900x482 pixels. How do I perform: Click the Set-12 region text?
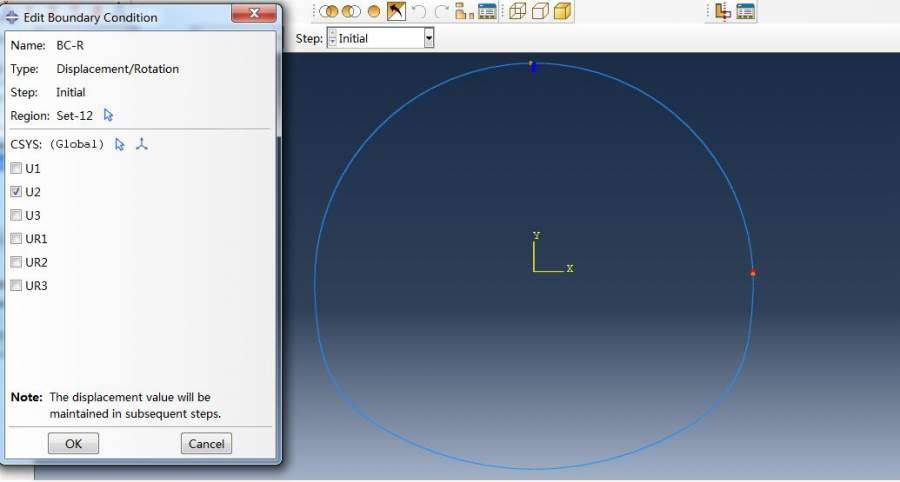coord(75,116)
